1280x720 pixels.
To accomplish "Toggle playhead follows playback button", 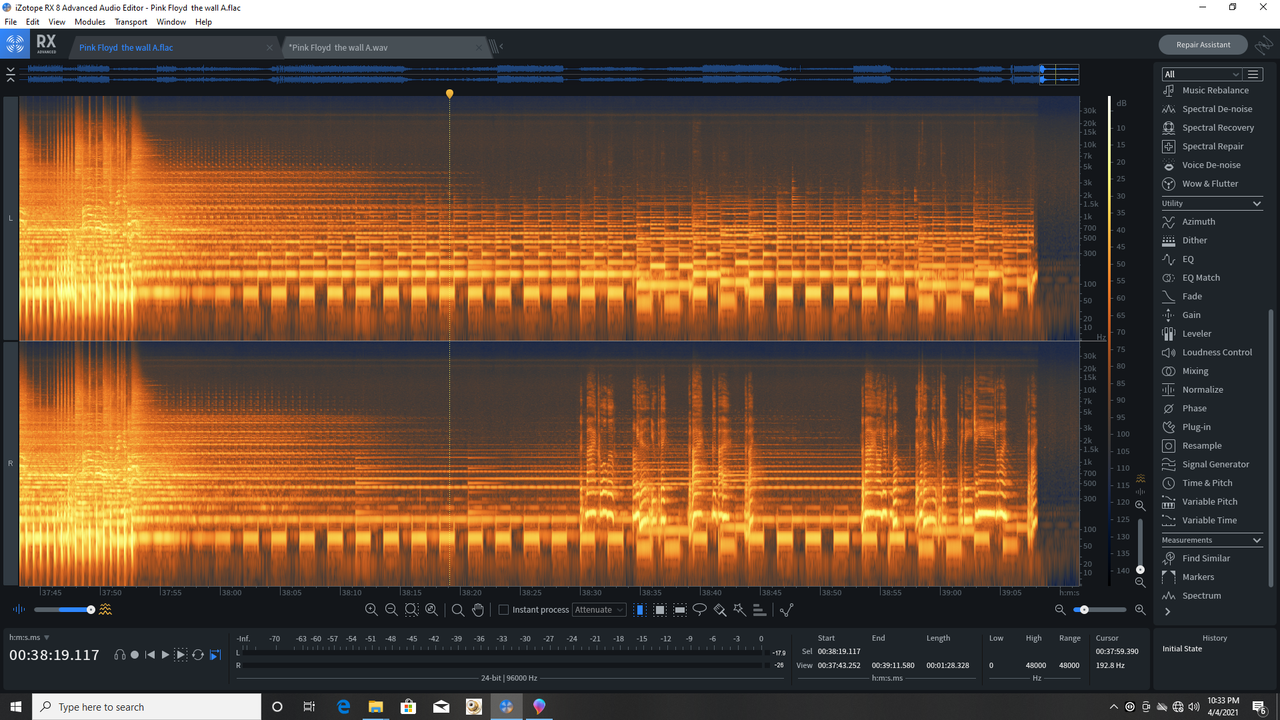I will (x=215, y=655).
